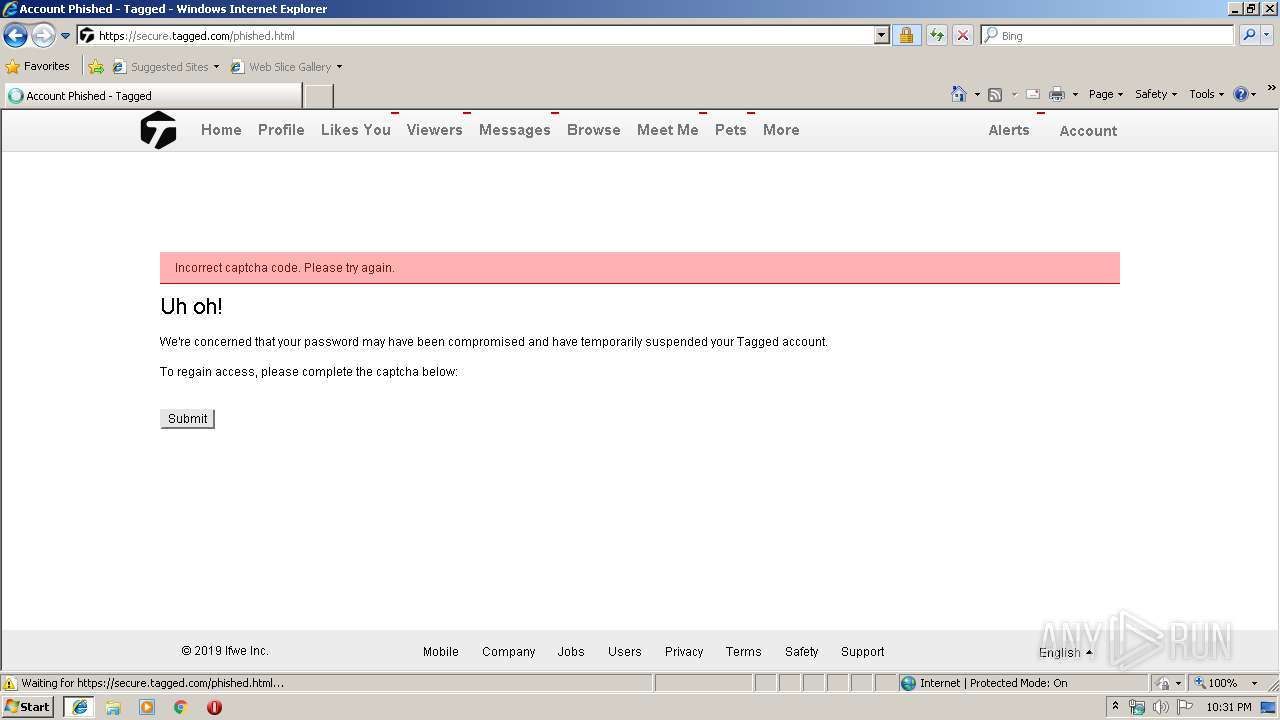1280x720 pixels.
Task: Open Browse in navigation
Action: pos(594,130)
